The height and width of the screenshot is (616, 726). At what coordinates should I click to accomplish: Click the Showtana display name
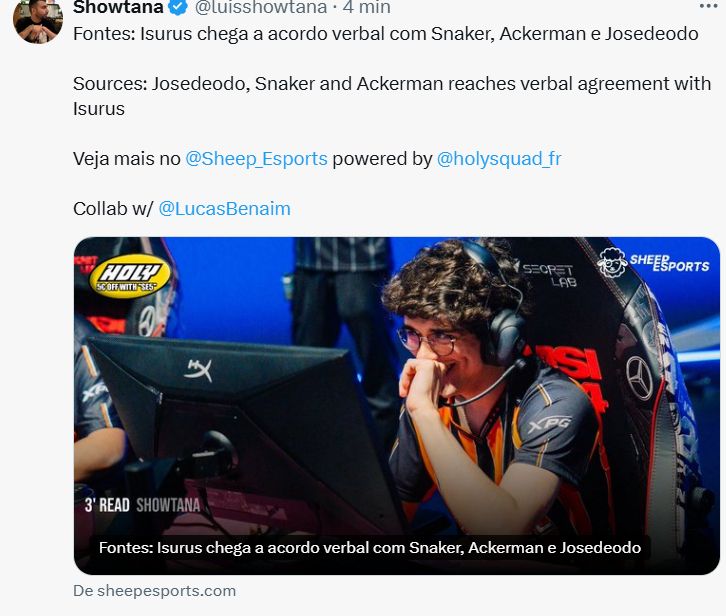click(118, 7)
